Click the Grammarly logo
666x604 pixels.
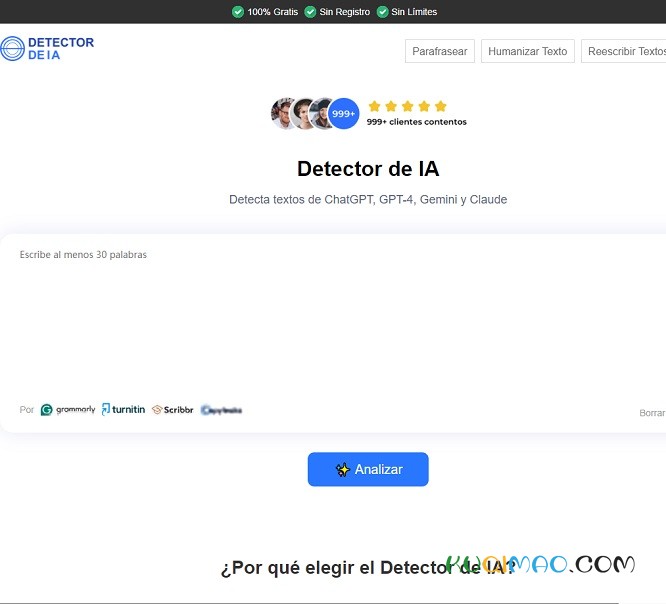[x=68, y=410]
